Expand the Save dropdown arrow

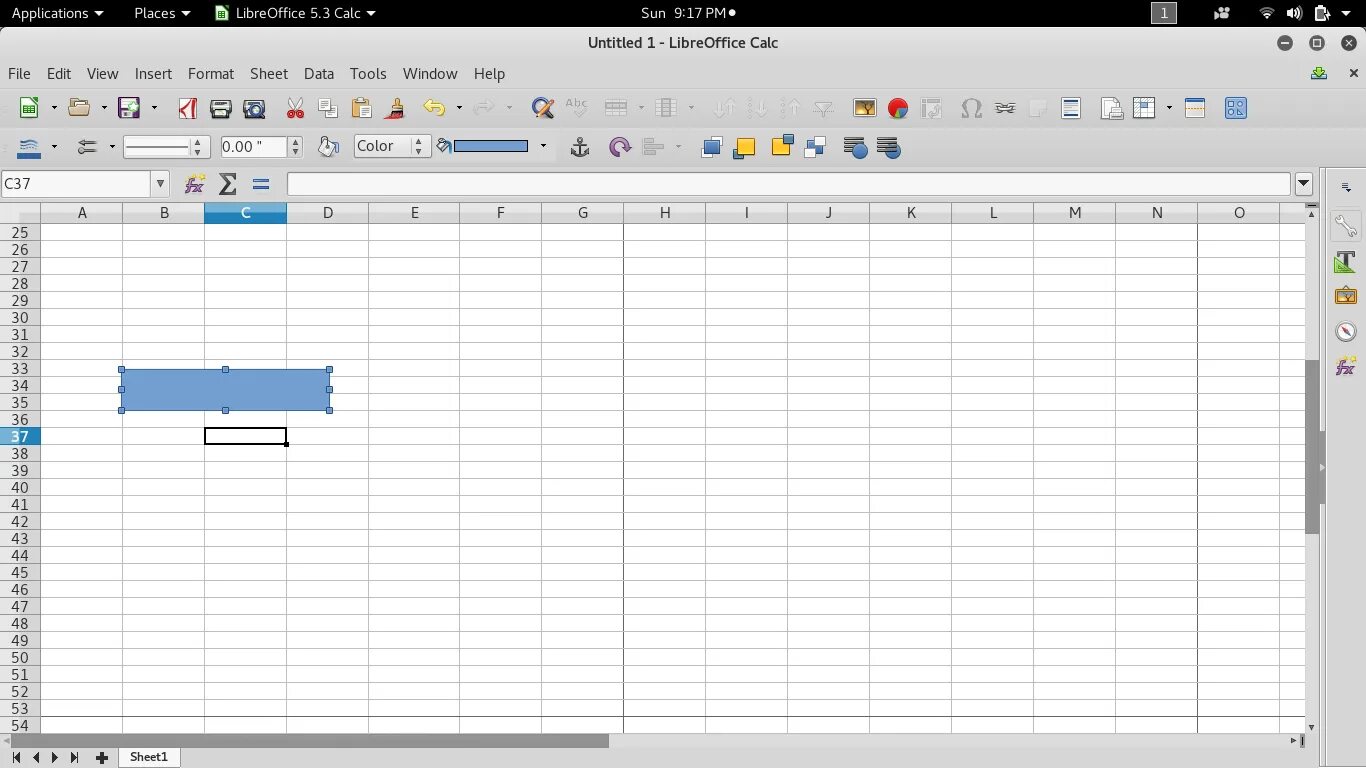tap(154, 108)
